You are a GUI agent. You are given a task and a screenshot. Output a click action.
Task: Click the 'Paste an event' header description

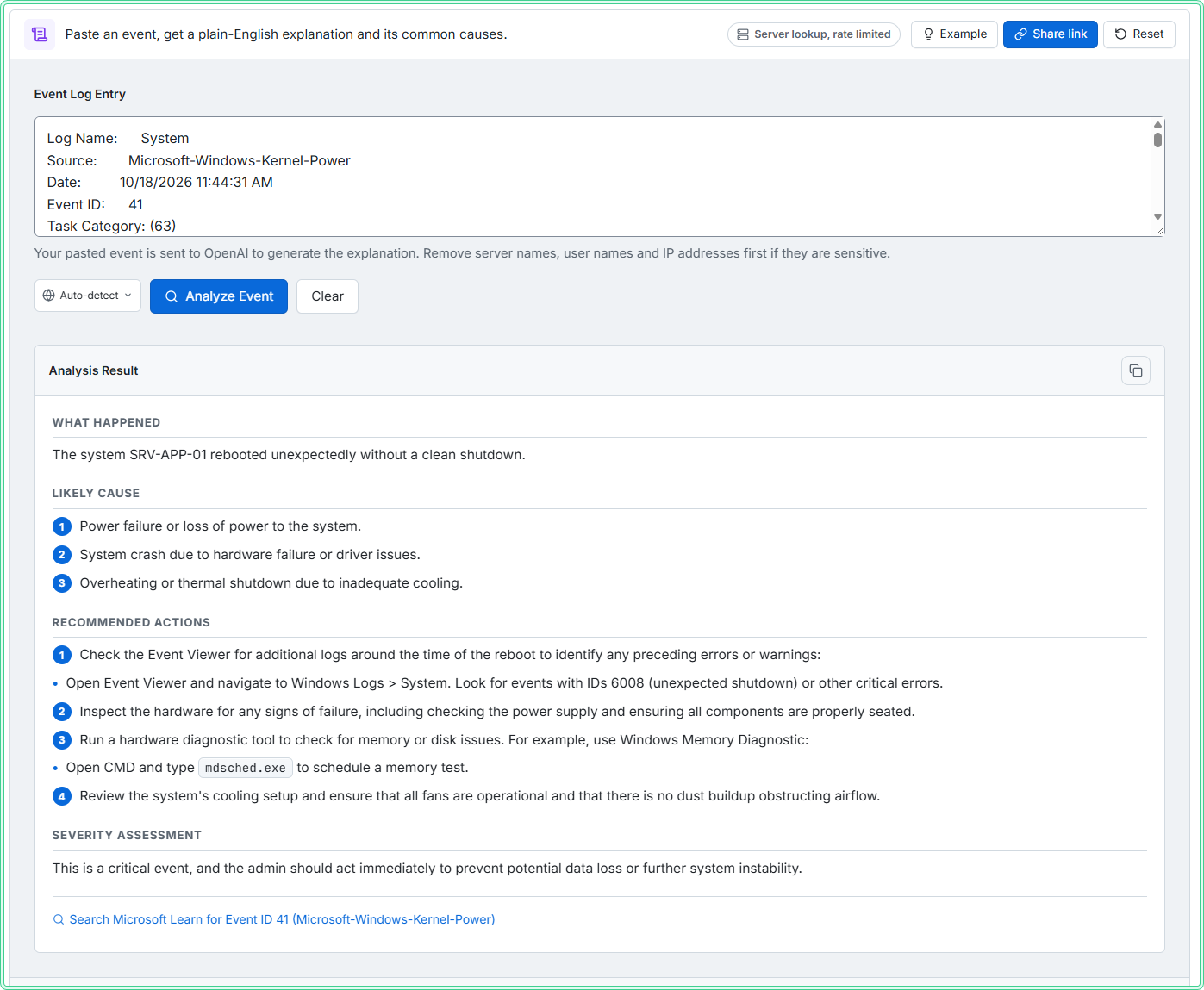[x=286, y=34]
